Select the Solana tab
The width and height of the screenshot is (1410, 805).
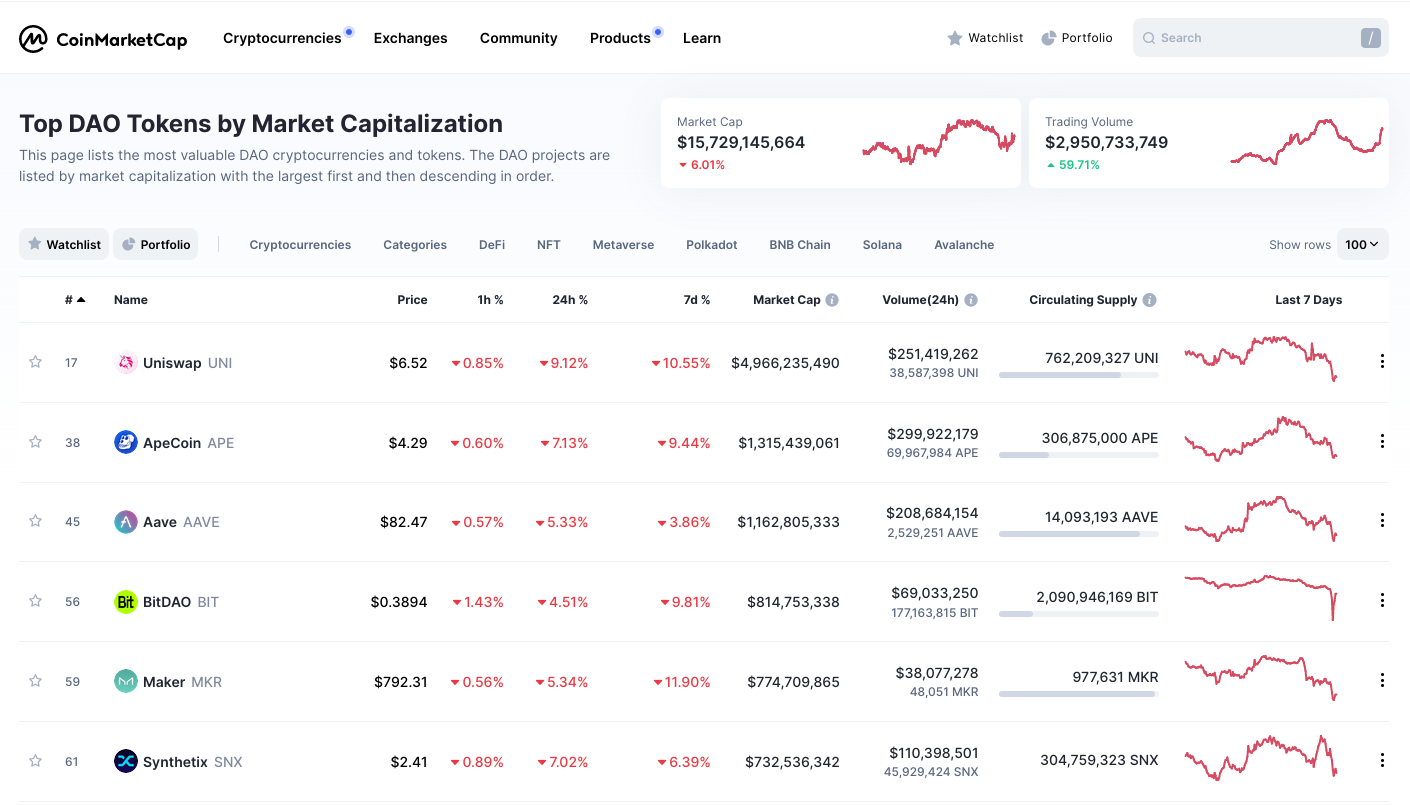click(882, 245)
